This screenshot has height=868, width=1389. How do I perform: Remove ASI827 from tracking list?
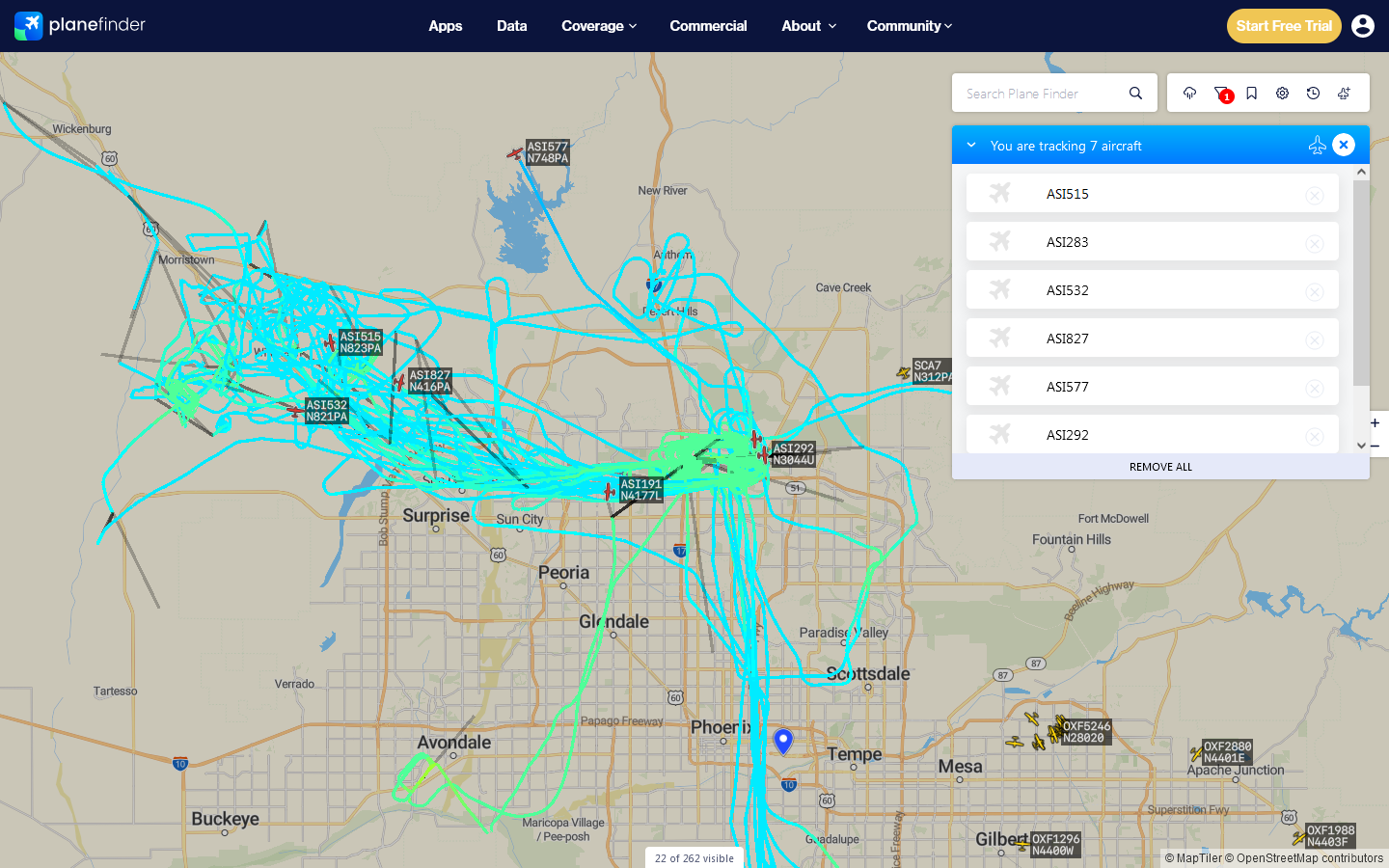click(x=1315, y=339)
